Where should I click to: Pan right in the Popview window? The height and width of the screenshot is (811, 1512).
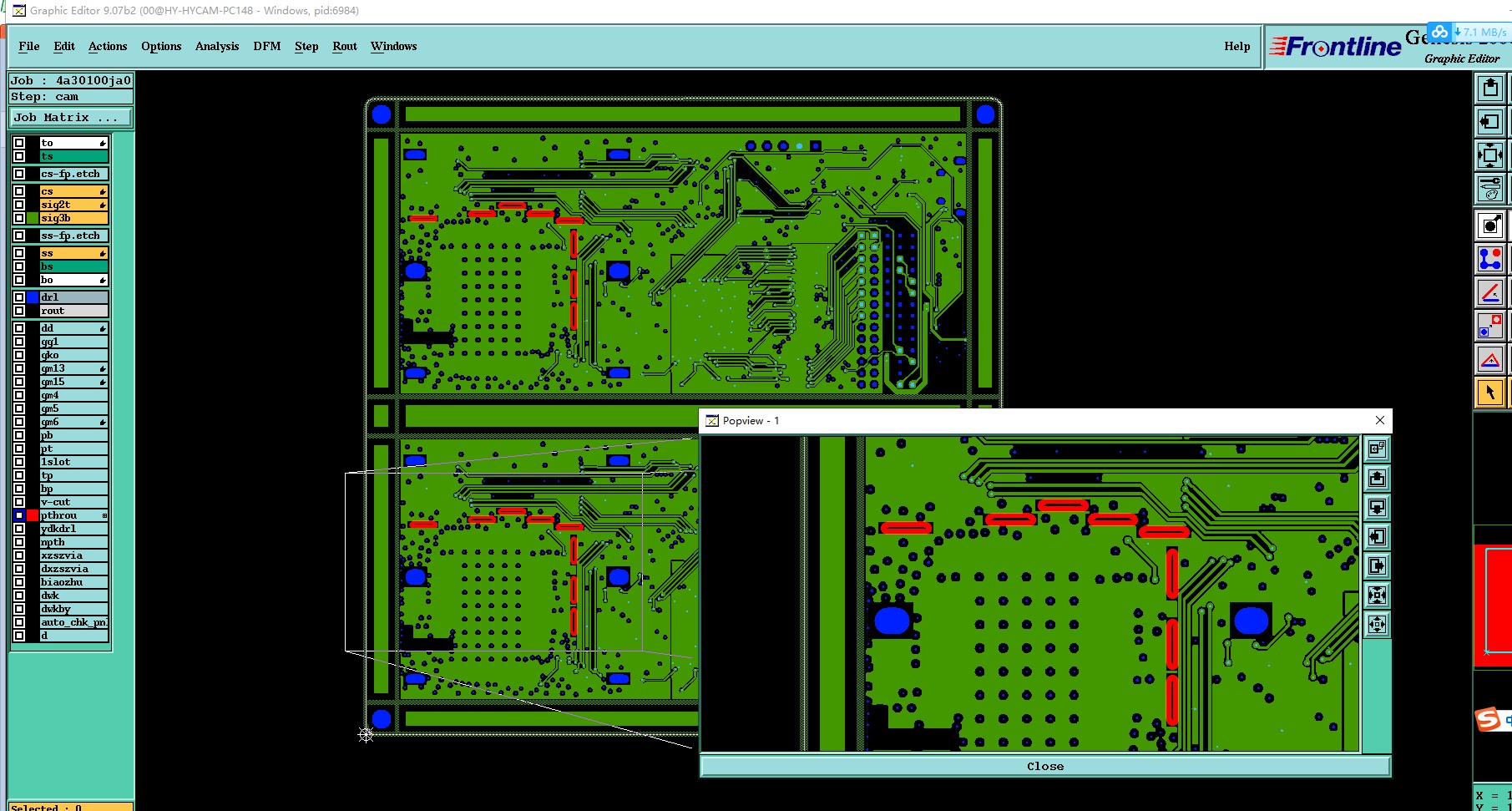click(x=1377, y=565)
